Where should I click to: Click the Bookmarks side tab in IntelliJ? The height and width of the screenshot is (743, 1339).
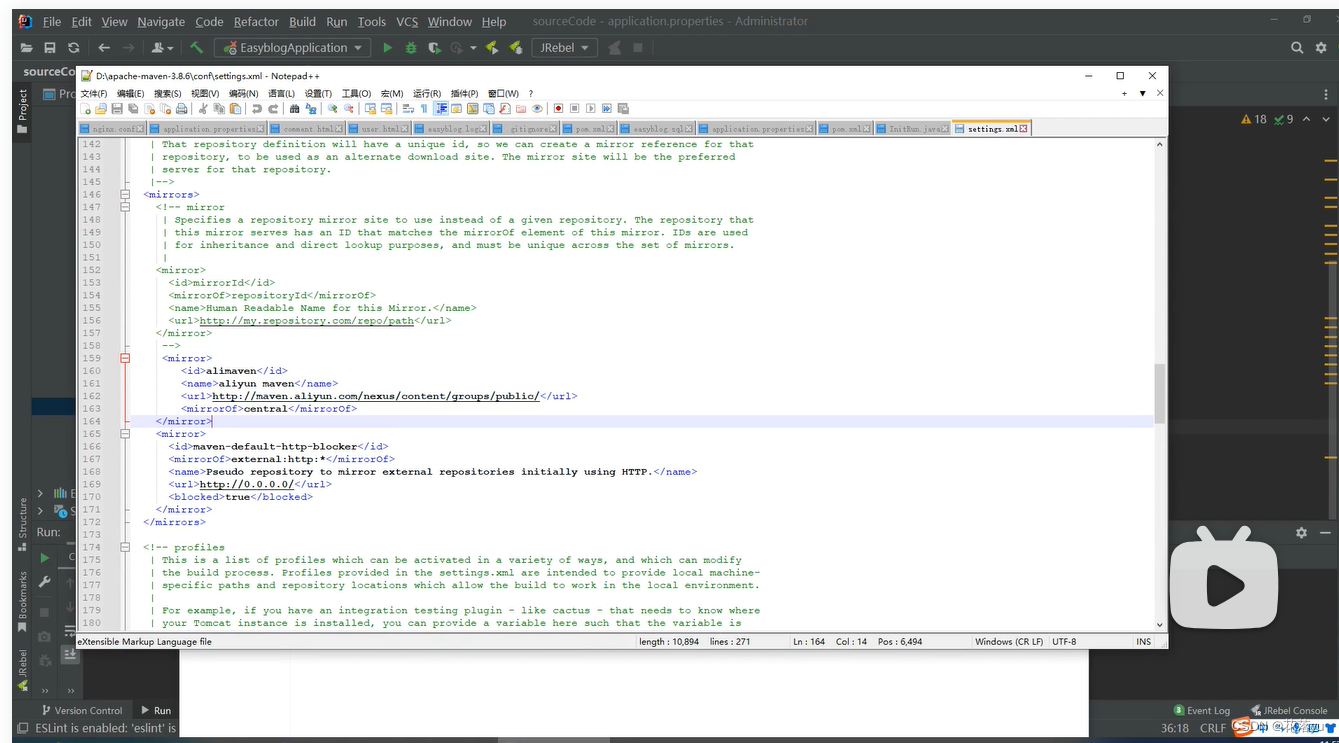(22, 601)
